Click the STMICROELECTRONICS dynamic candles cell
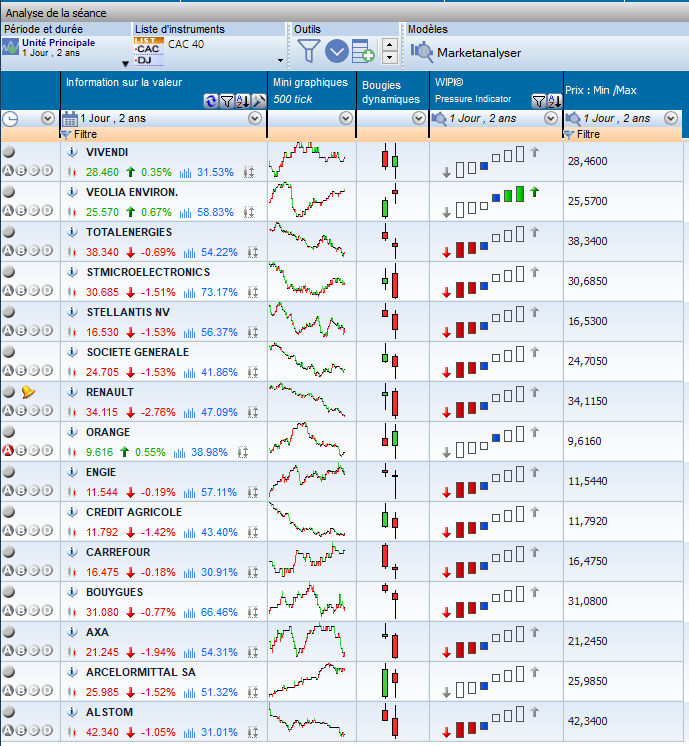Screen dimensions: 689x746 (x=393, y=281)
